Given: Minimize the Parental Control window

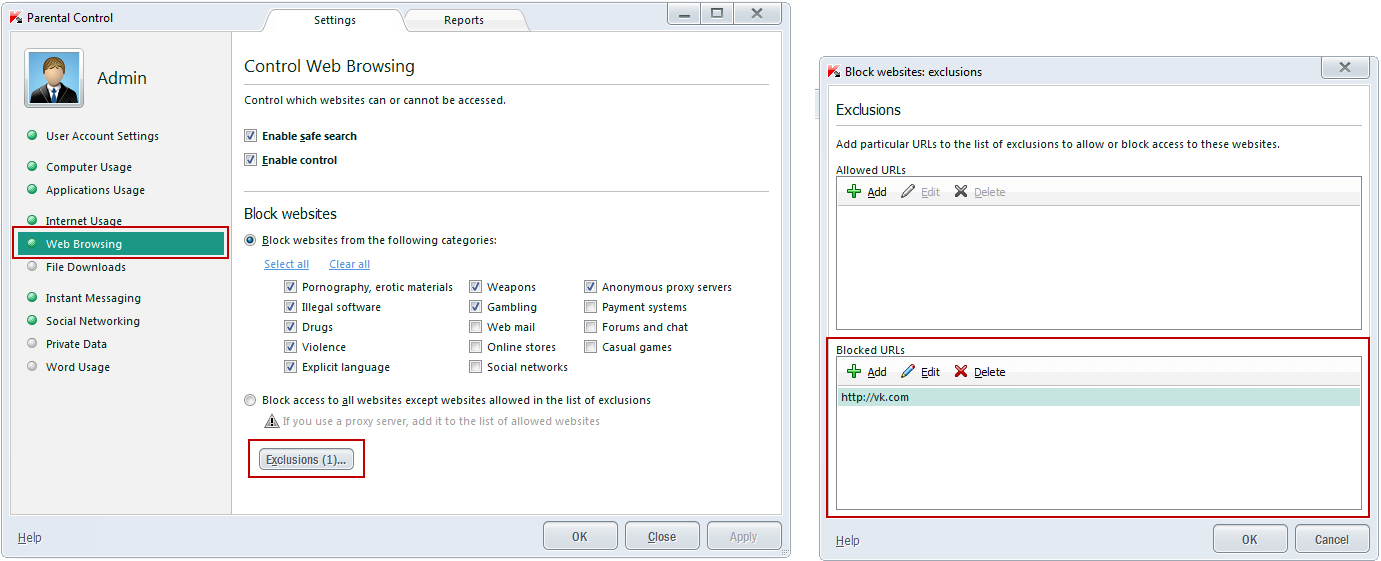Looking at the screenshot, I should coord(682,13).
